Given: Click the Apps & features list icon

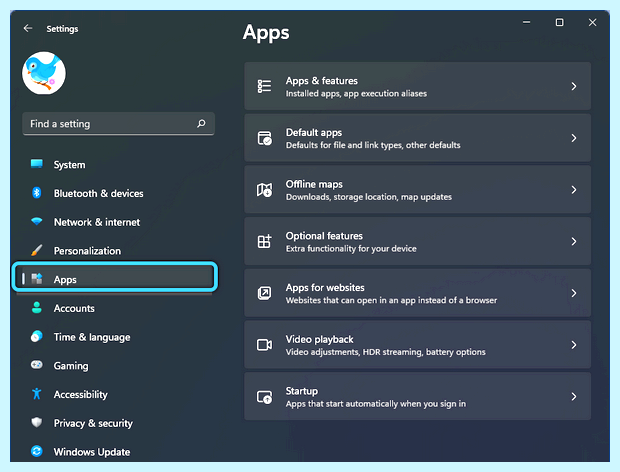Looking at the screenshot, I should point(265,86).
